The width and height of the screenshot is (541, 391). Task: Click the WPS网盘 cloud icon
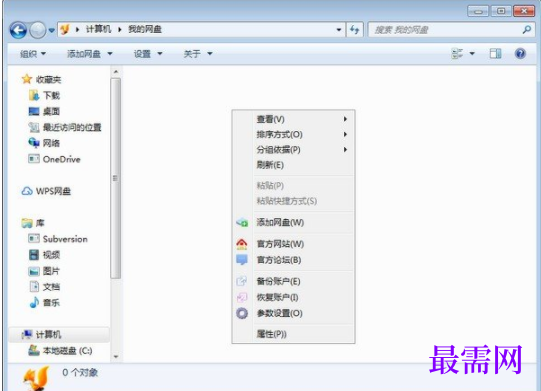(x=27, y=191)
